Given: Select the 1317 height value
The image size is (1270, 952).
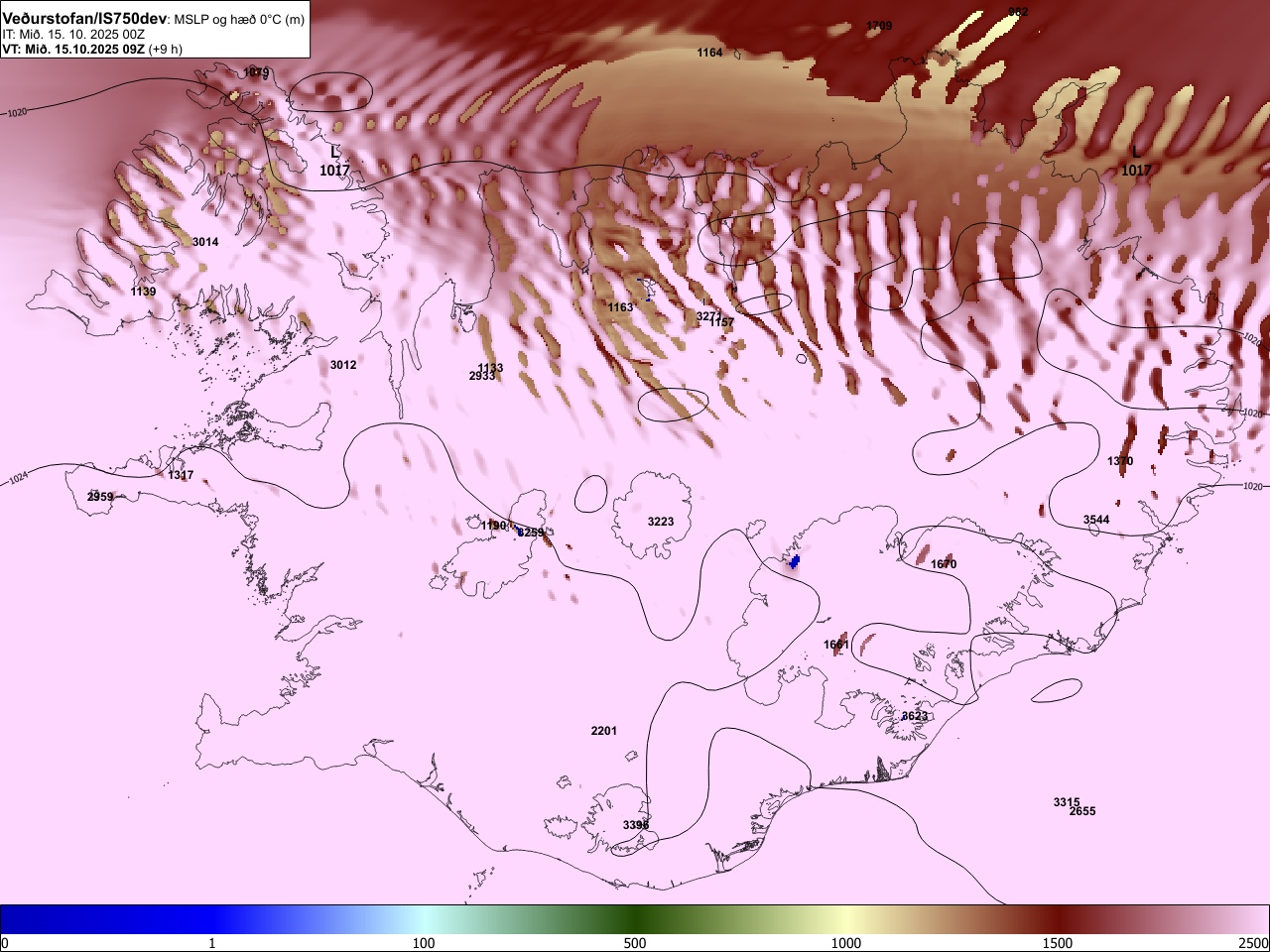Looking at the screenshot, I should [181, 476].
